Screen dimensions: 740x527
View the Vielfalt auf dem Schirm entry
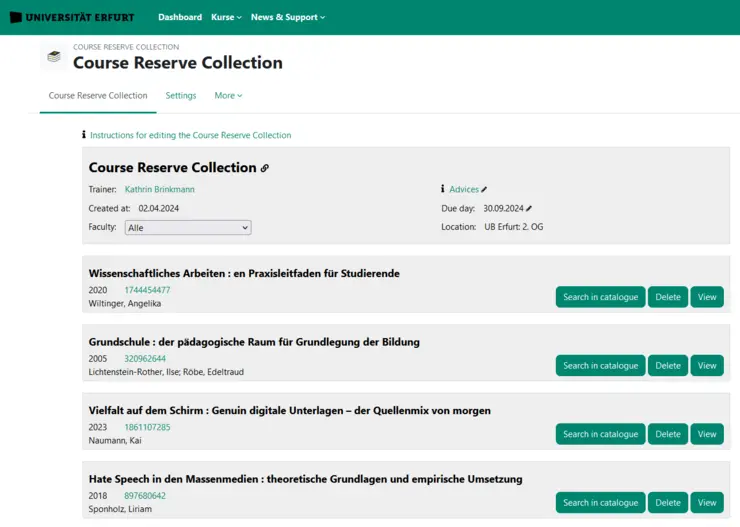point(707,434)
